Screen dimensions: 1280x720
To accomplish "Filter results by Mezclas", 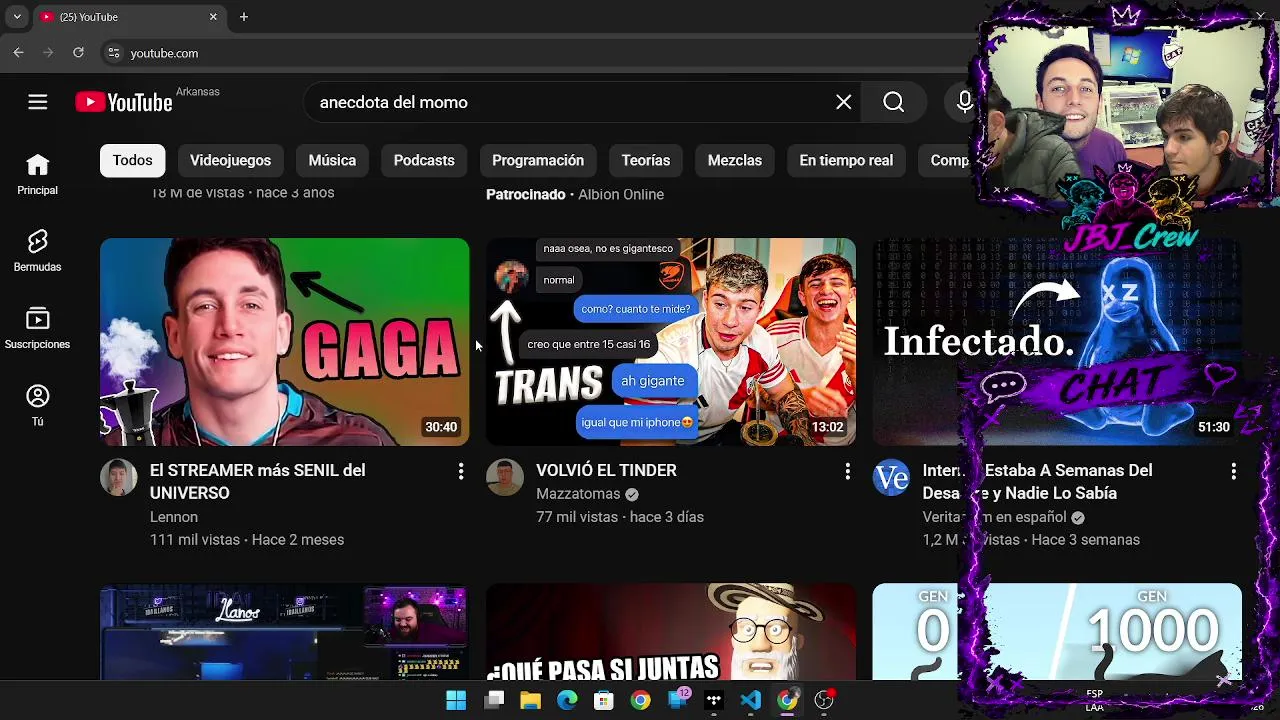I will 735,160.
